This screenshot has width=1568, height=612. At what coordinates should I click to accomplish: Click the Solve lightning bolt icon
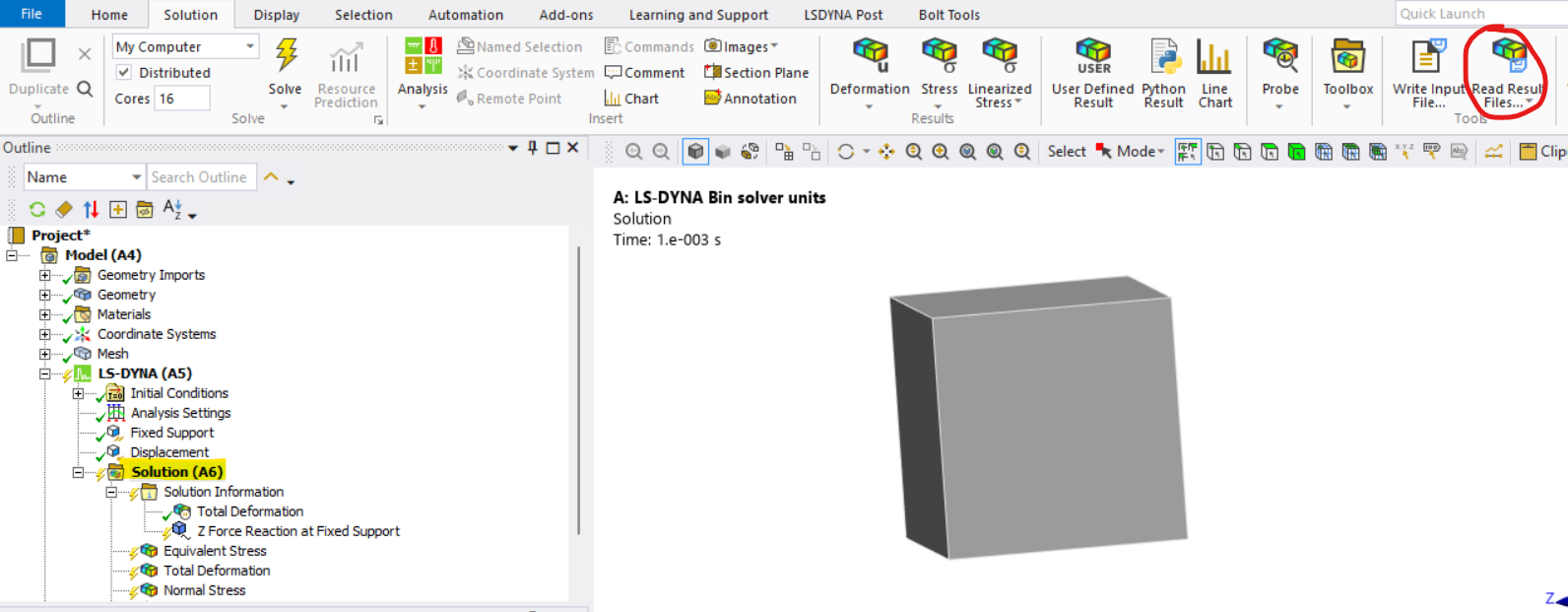pos(286,56)
